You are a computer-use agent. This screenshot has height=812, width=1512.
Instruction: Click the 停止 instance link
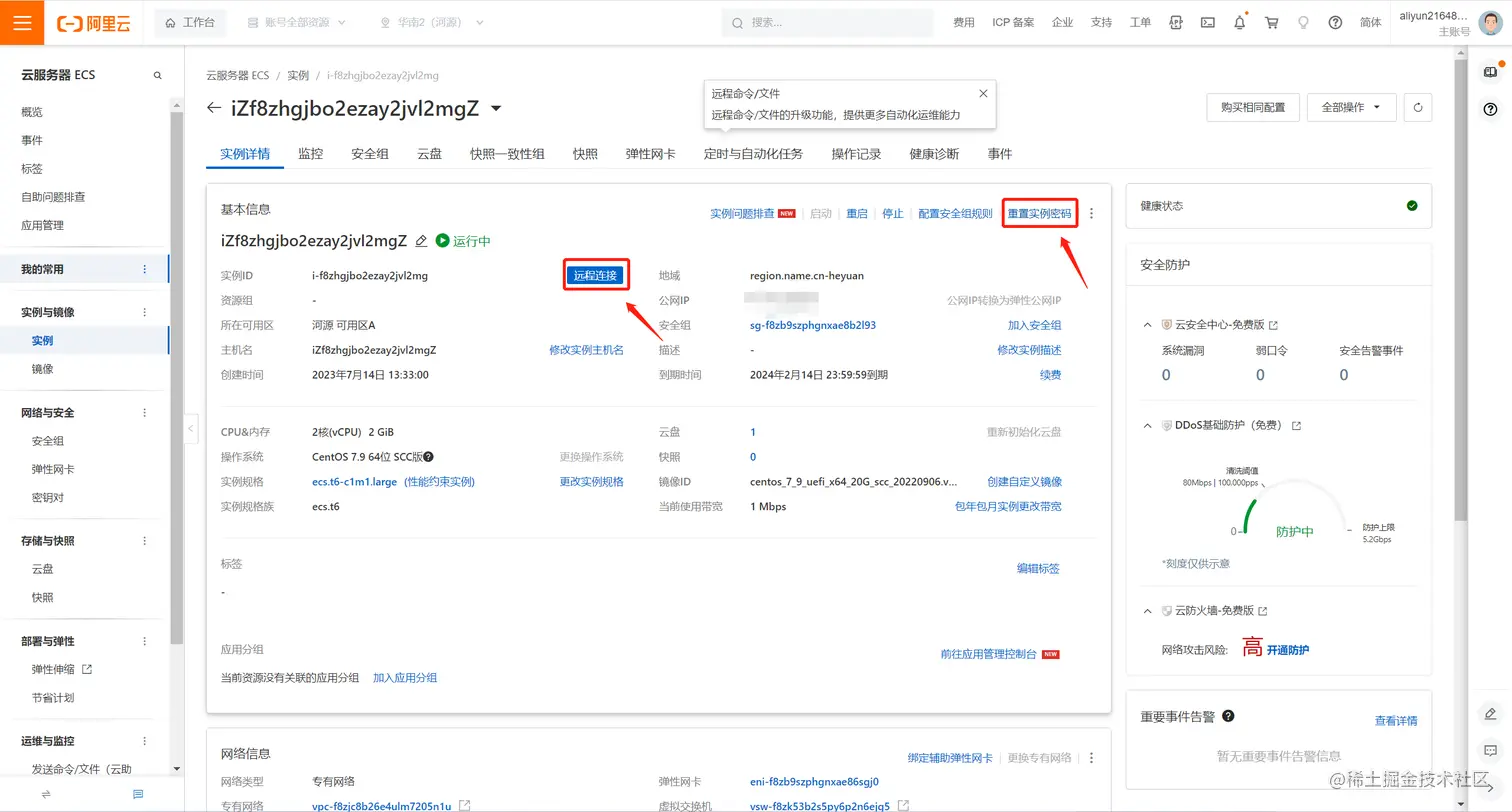point(893,214)
